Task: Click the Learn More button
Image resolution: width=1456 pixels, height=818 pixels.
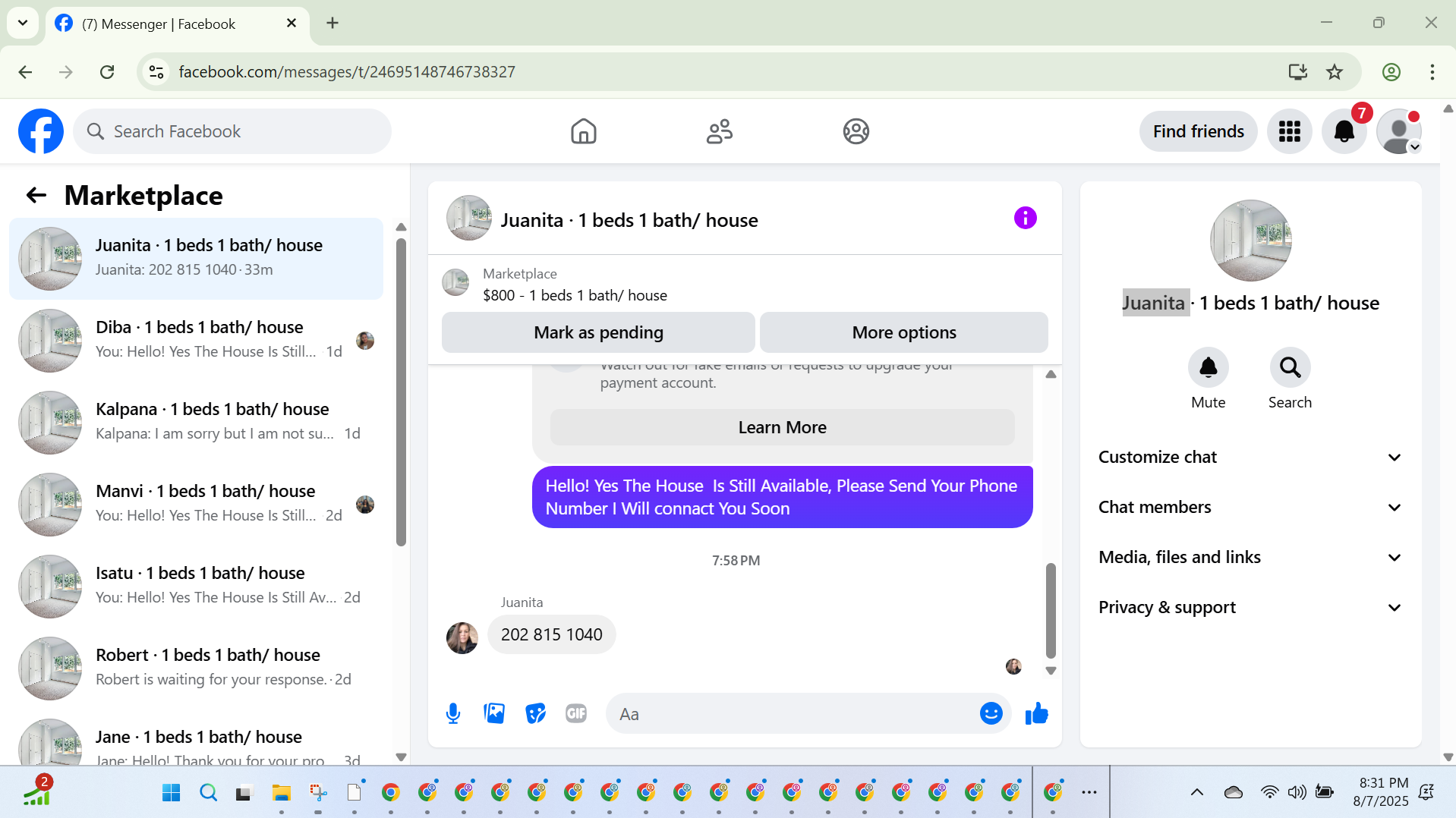Action: [782, 427]
